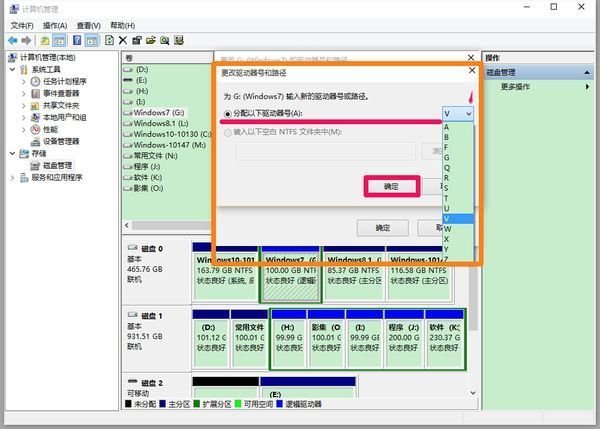Expand 更多操作 submenu arrow
This screenshot has width=600, height=429.
pos(587,87)
